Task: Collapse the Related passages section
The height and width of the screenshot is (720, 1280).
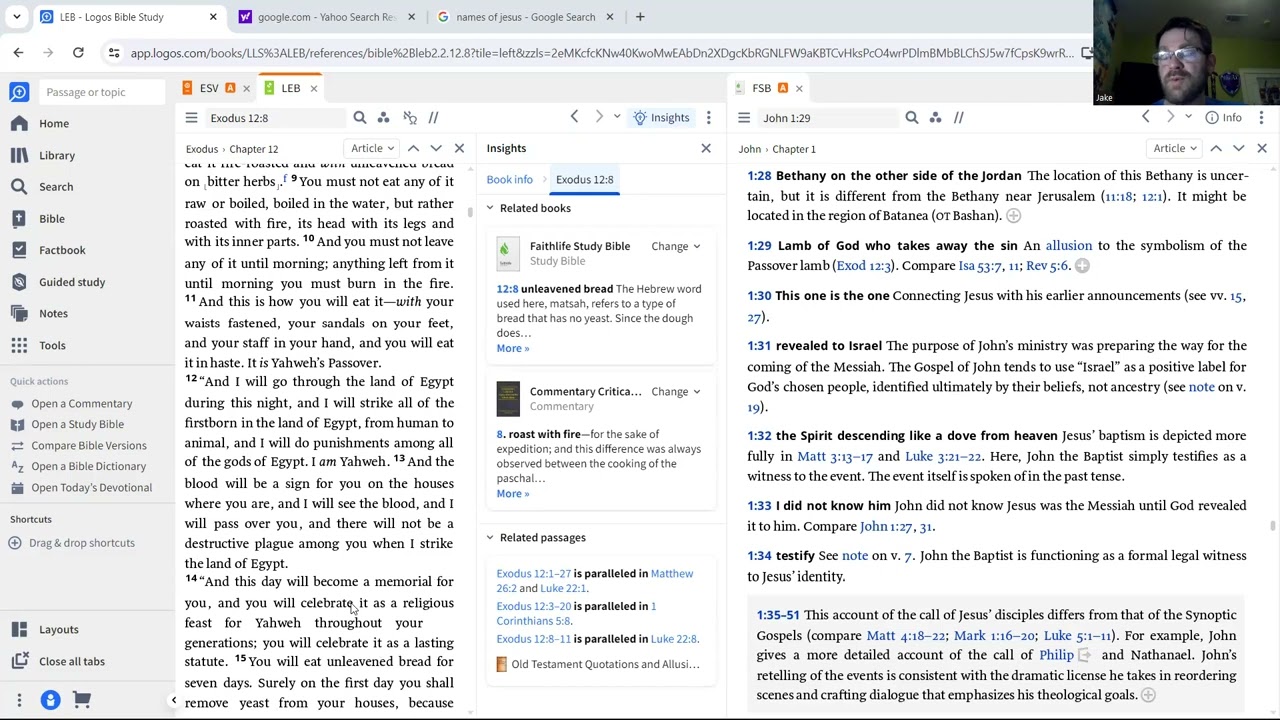Action: 490,538
